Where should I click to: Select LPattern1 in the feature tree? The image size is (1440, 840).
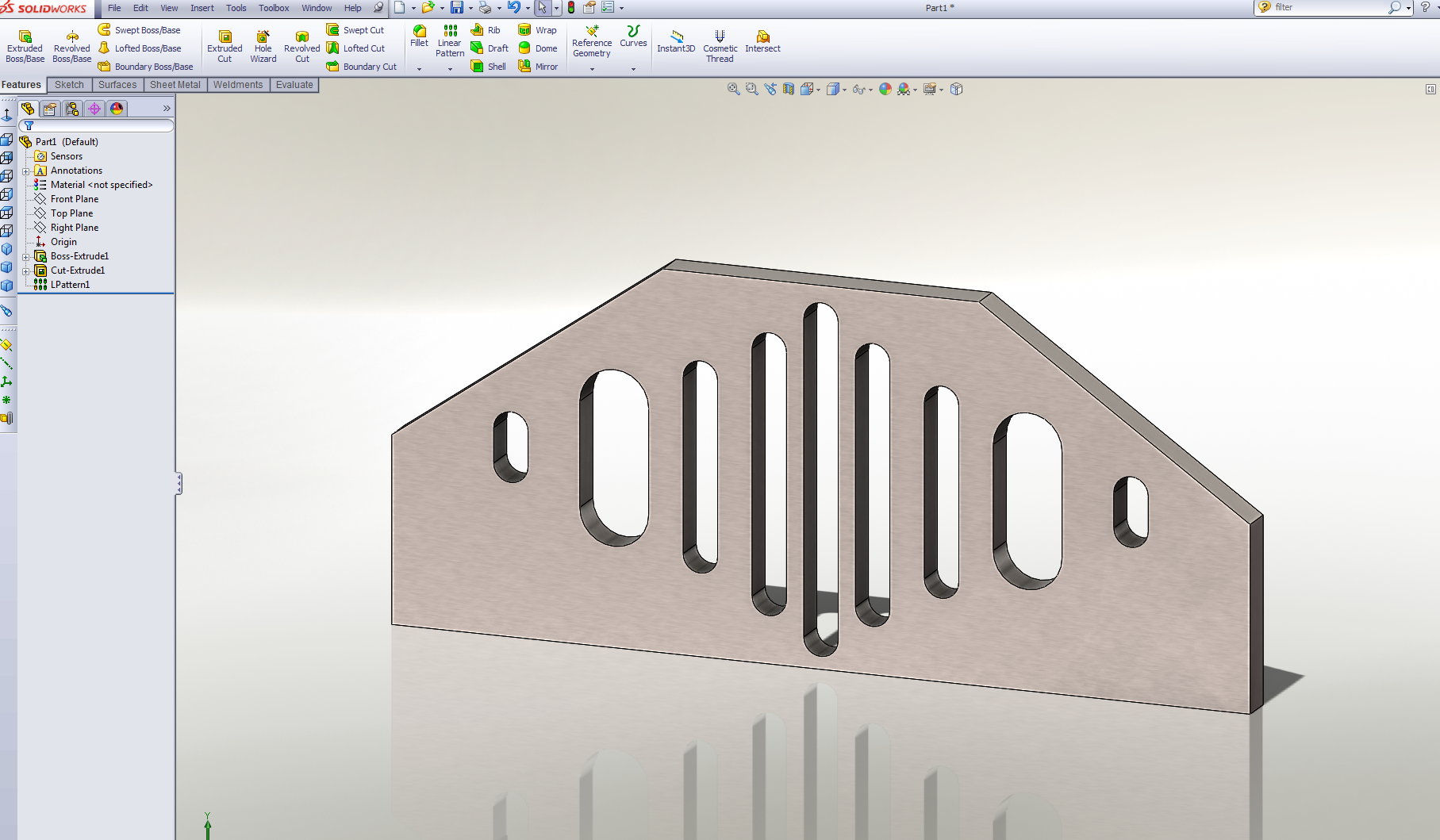pos(70,285)
